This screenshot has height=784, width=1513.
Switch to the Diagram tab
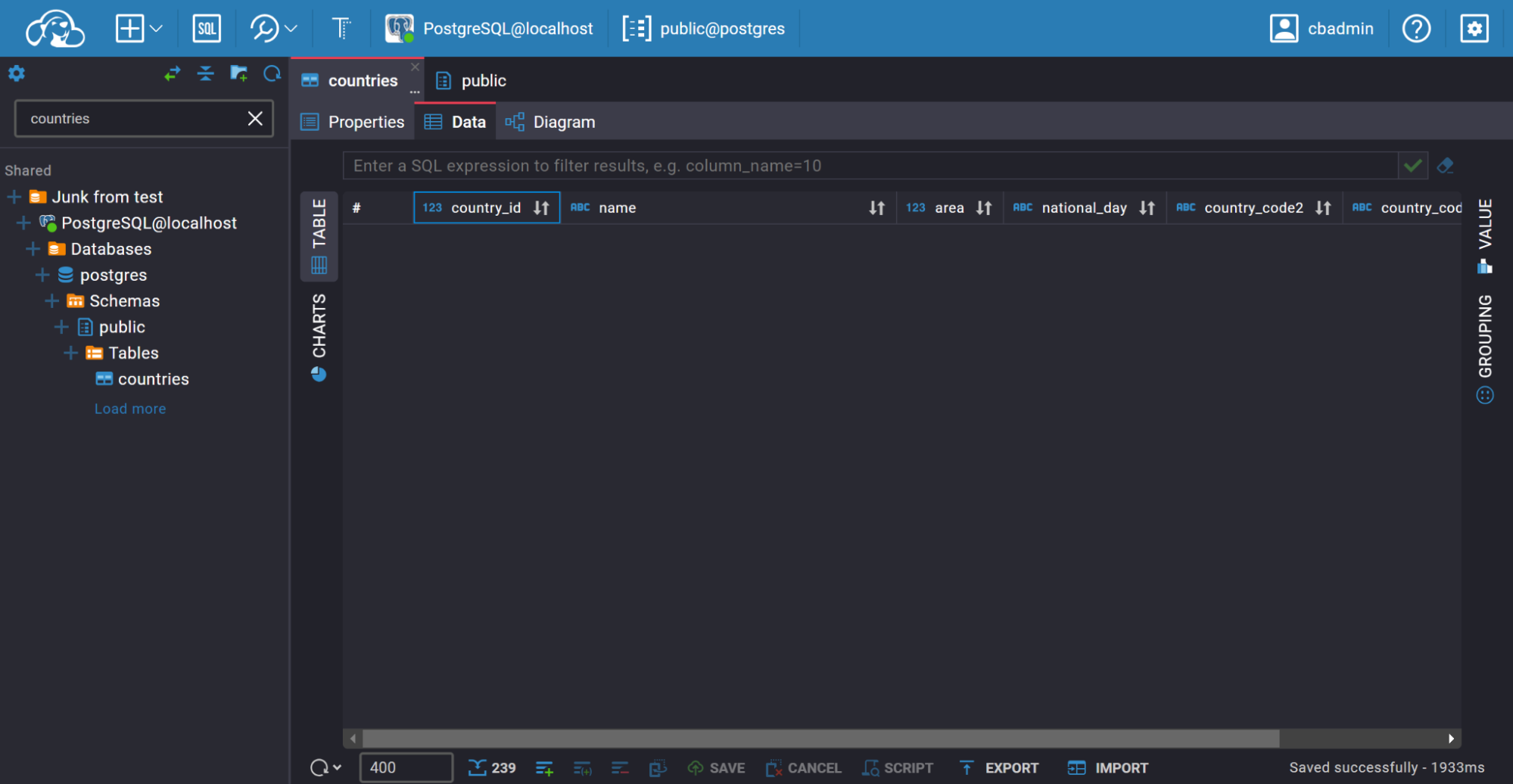(550, 122)
